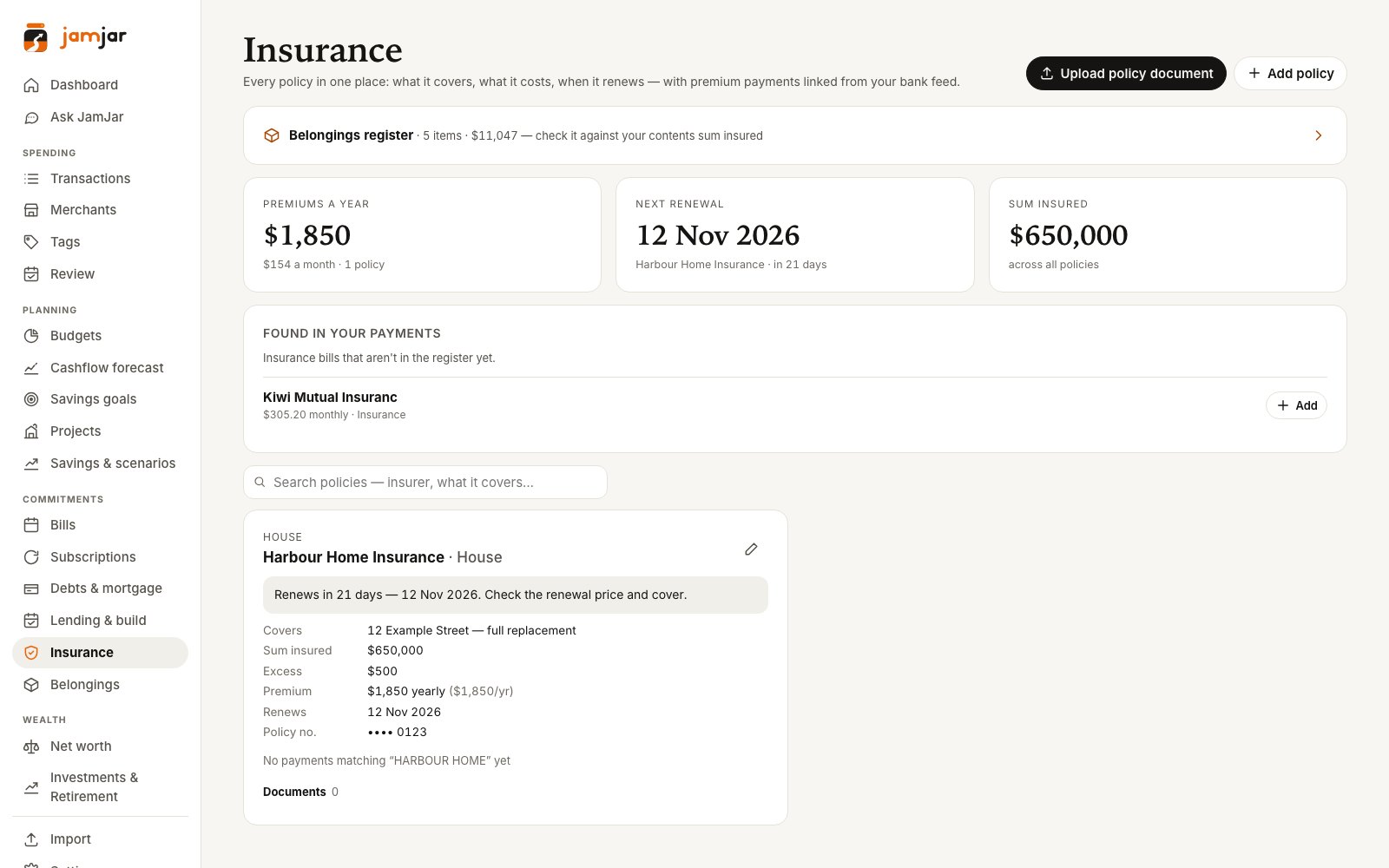This screenshot has height=868, width=1389.
Task: Select Insurance in the sidebar
Action: (x=100, y=653)
